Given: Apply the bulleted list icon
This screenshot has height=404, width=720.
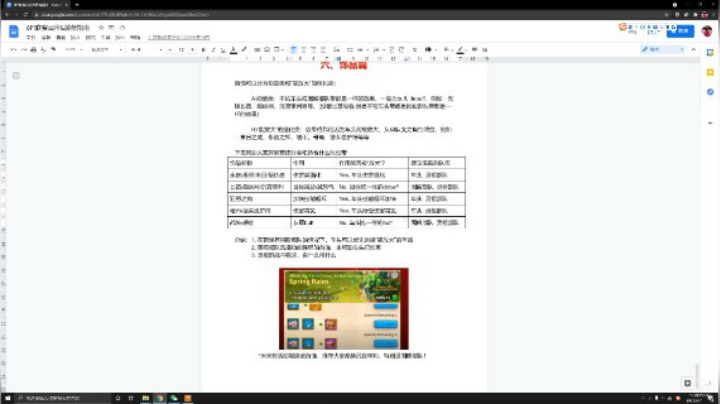Looking at the screenshot, I should 360,50.
